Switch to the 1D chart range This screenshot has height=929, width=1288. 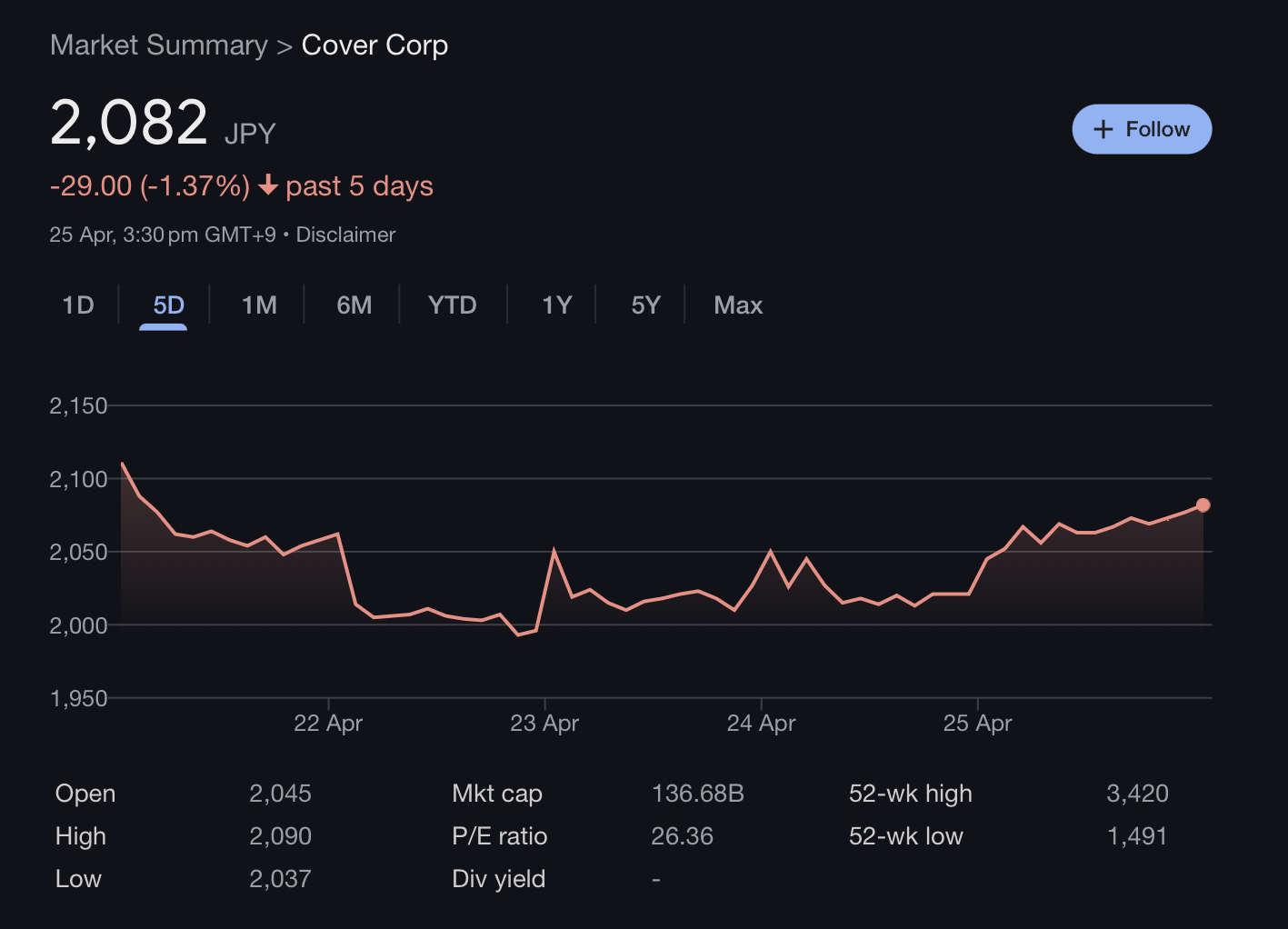(78, 305)
